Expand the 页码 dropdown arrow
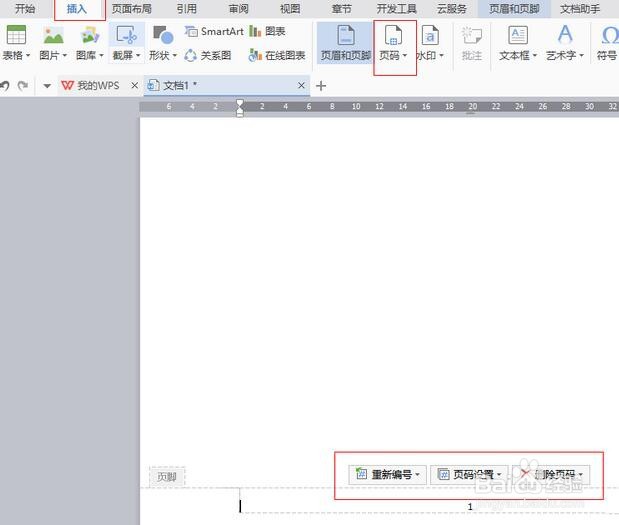 point(405,56)
